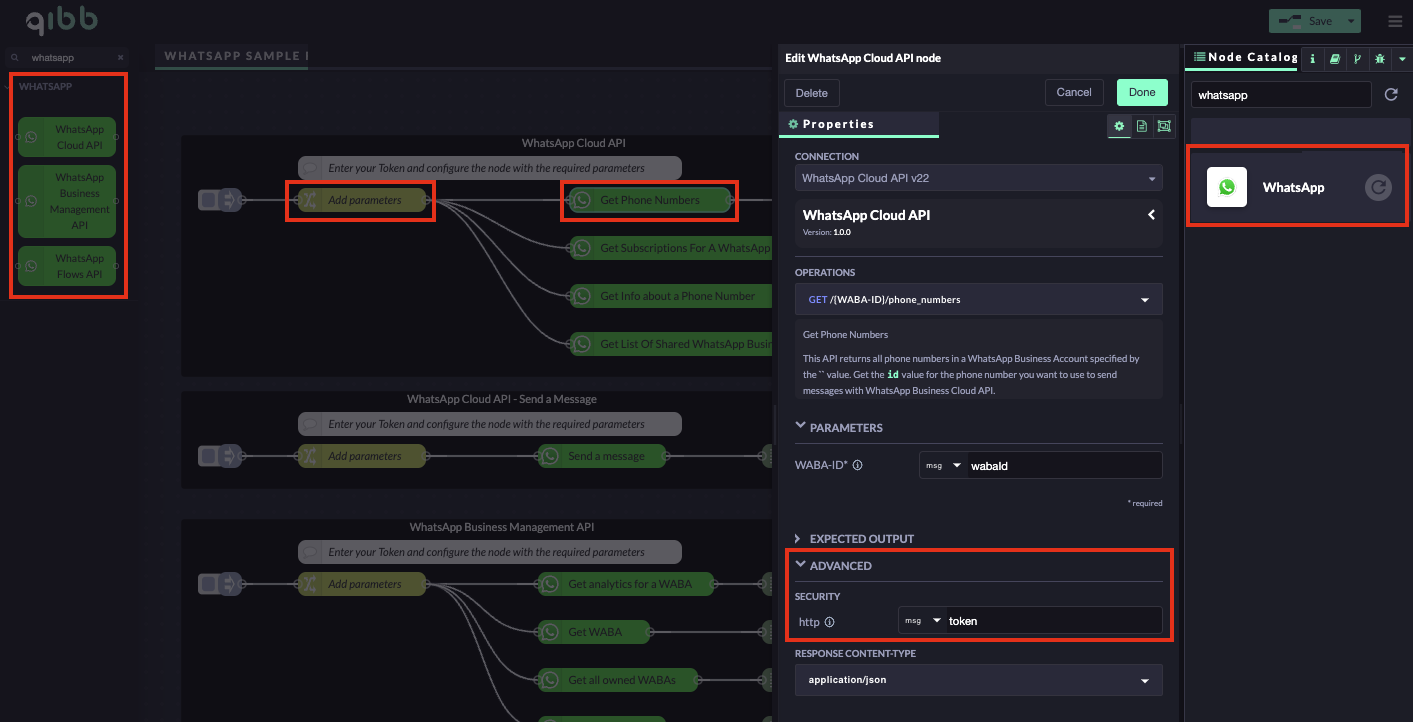Open the node description document icon
Viewport: 1413px width, 722px height.
[1141, 126]
